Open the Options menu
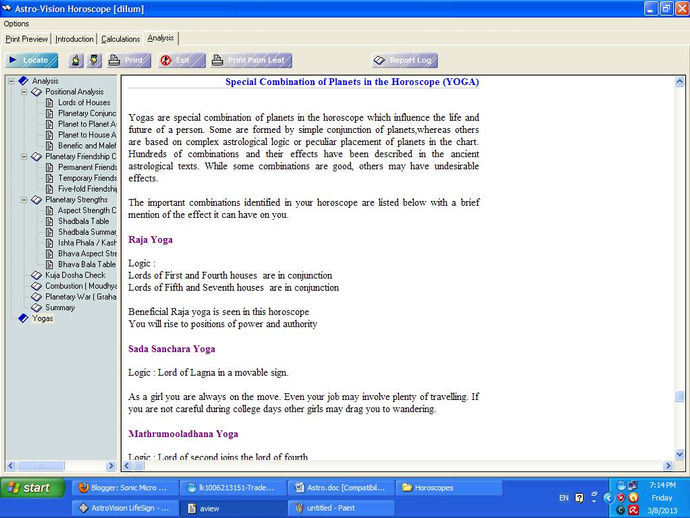The image size is (690, 518). click(x=16, y=24)
